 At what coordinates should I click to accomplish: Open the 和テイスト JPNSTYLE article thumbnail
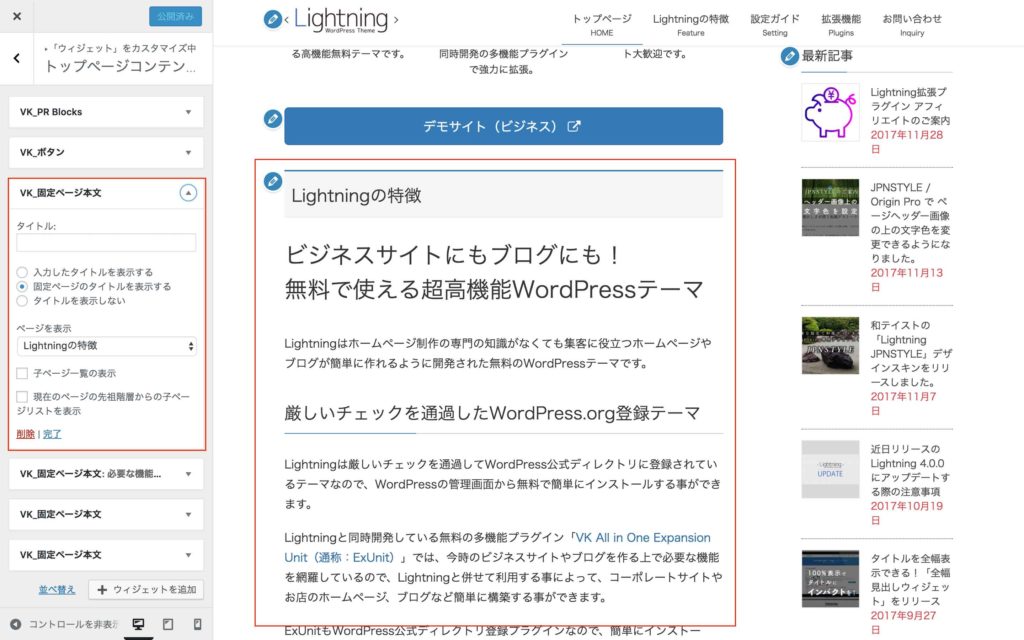tap(830, 345)
